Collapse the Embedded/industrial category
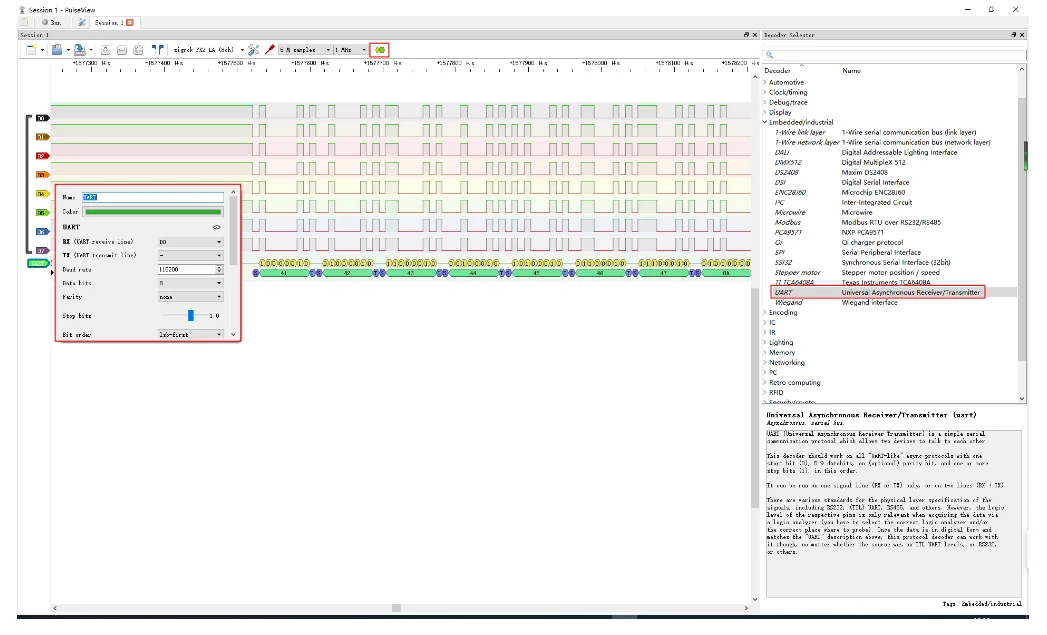Viewport: 1047px width, 635px height. click(x=765, y=122)
